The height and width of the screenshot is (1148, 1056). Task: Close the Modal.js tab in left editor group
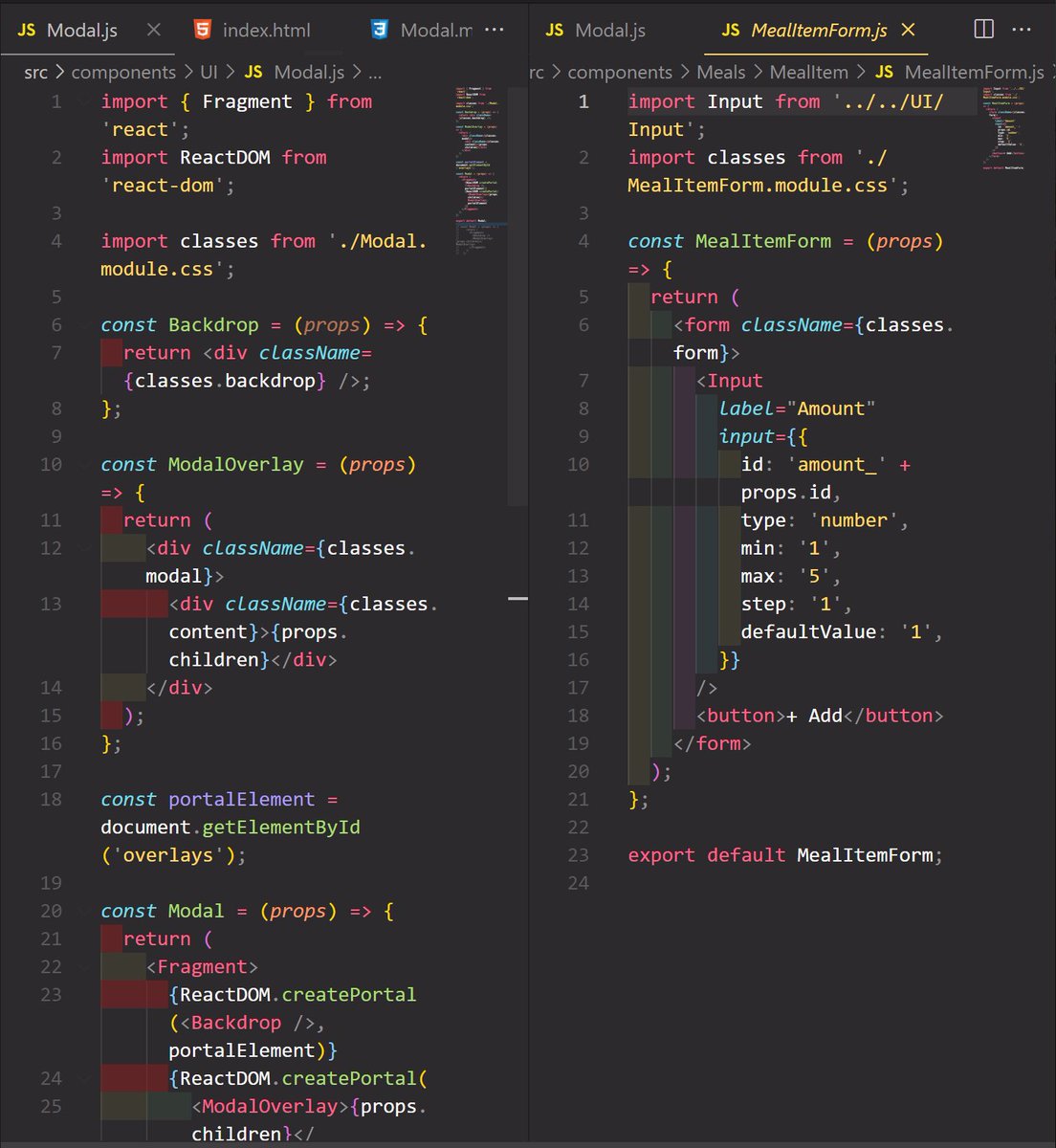pyautogui.click(x=153, y=30)
